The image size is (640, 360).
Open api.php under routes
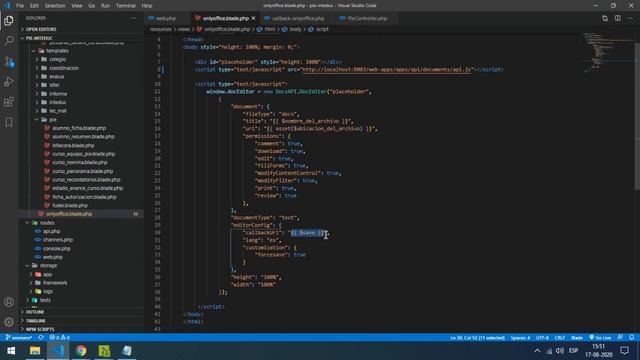click(51, 231)
